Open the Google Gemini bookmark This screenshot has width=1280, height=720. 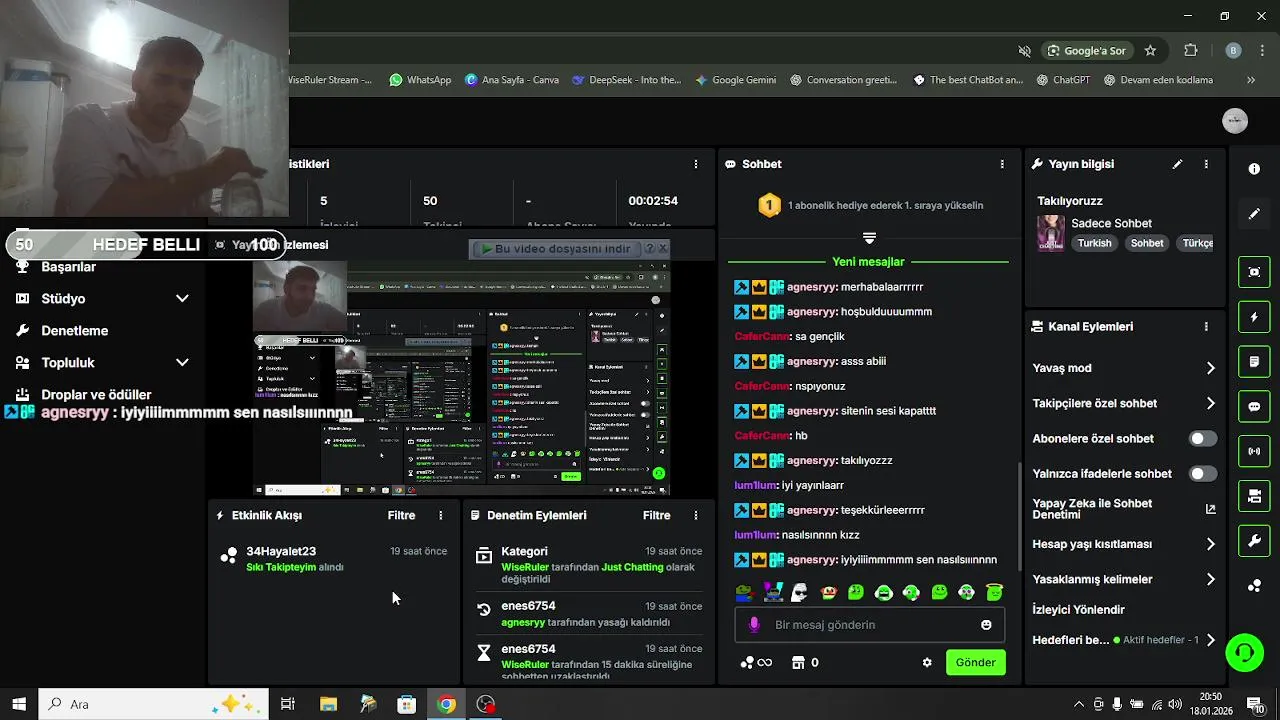click(735, 80)
